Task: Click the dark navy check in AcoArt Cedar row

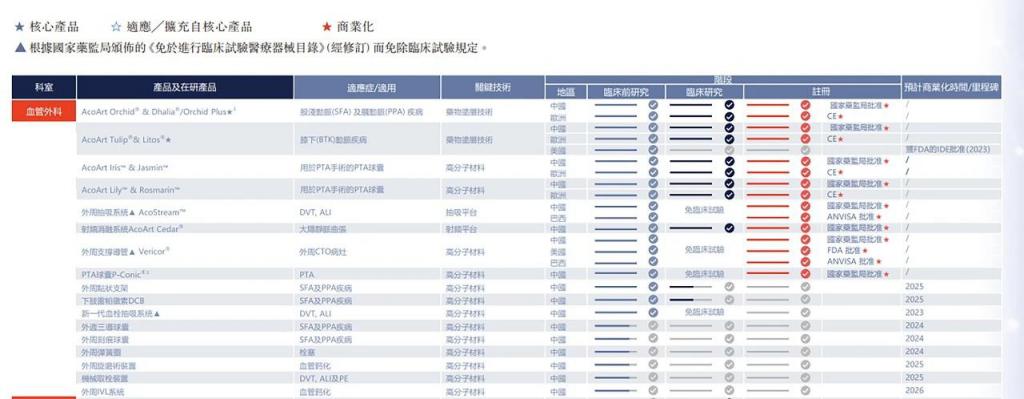Action: click(729, 228)
